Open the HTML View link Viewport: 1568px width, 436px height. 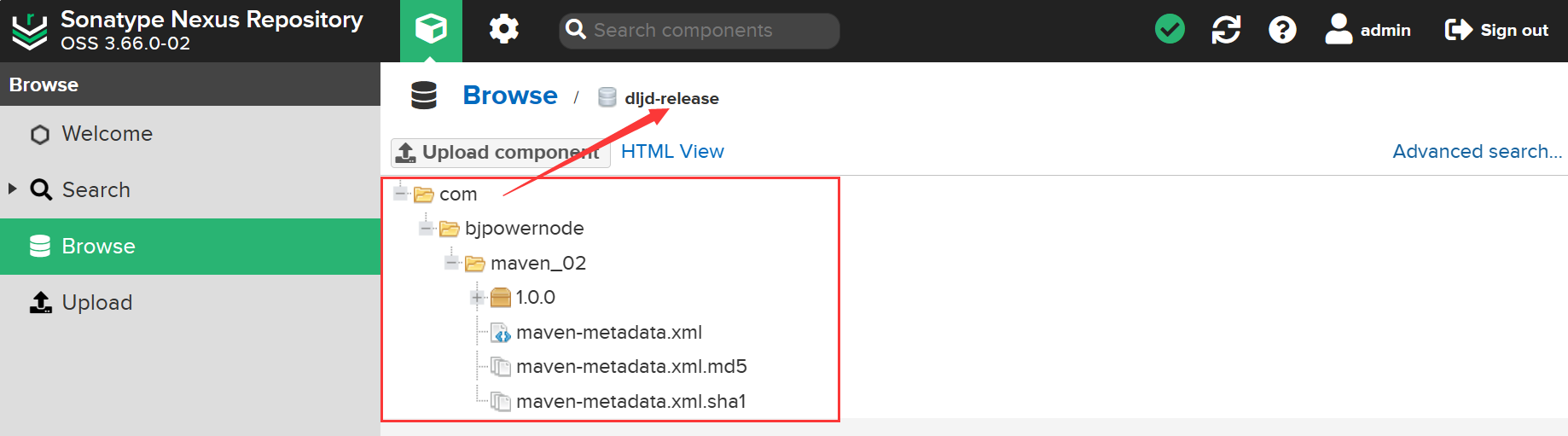pos(672,152)
